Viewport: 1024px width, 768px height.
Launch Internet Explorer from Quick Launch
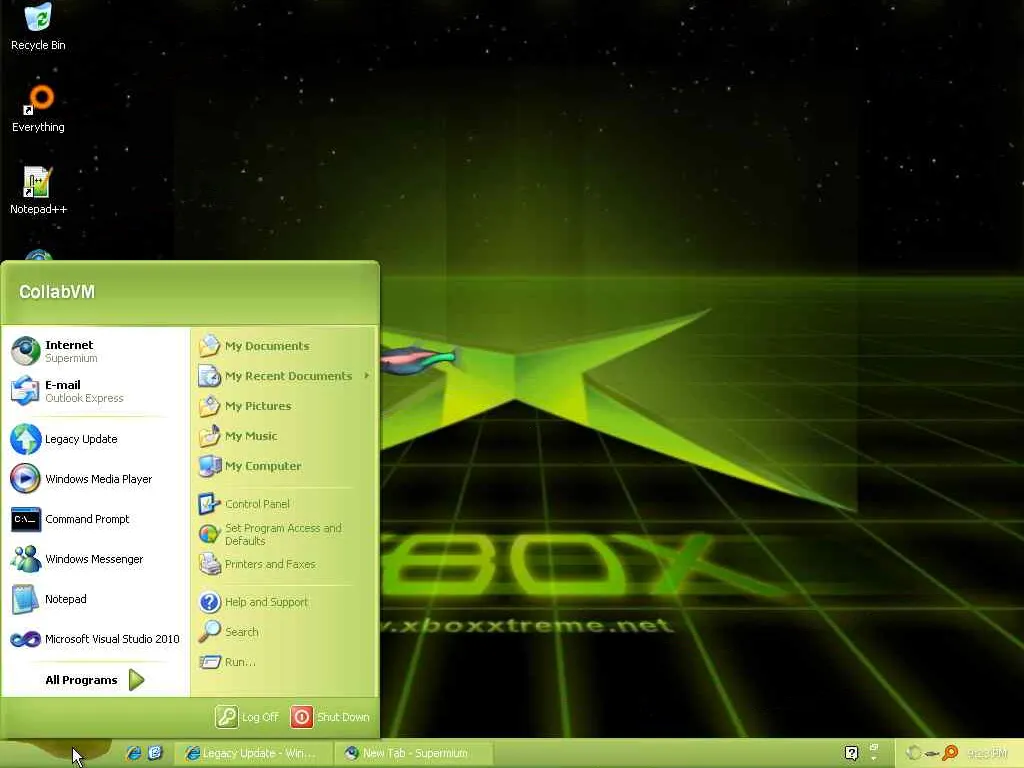134,753
